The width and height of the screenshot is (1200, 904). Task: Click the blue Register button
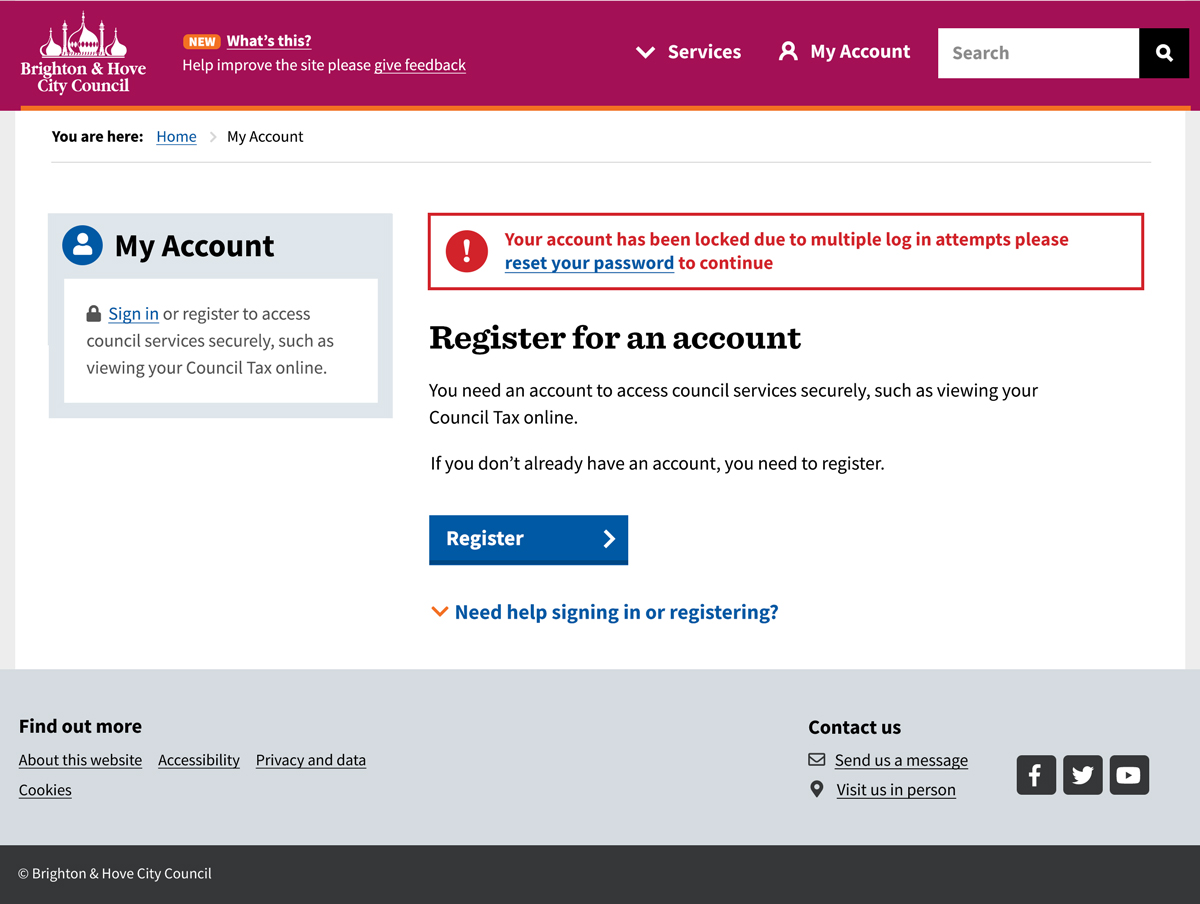click(528, 540)
